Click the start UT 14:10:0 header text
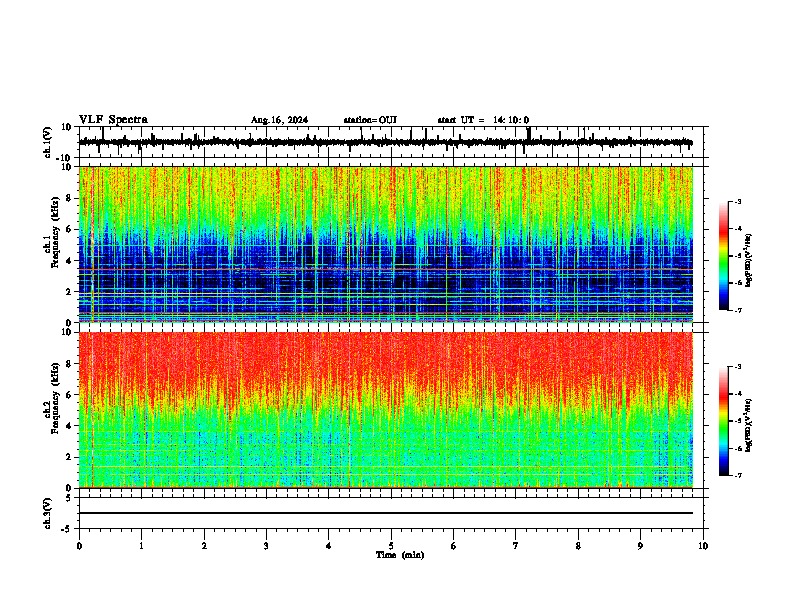Viewport: 792px width, 612px height. (x=483, y=120)
